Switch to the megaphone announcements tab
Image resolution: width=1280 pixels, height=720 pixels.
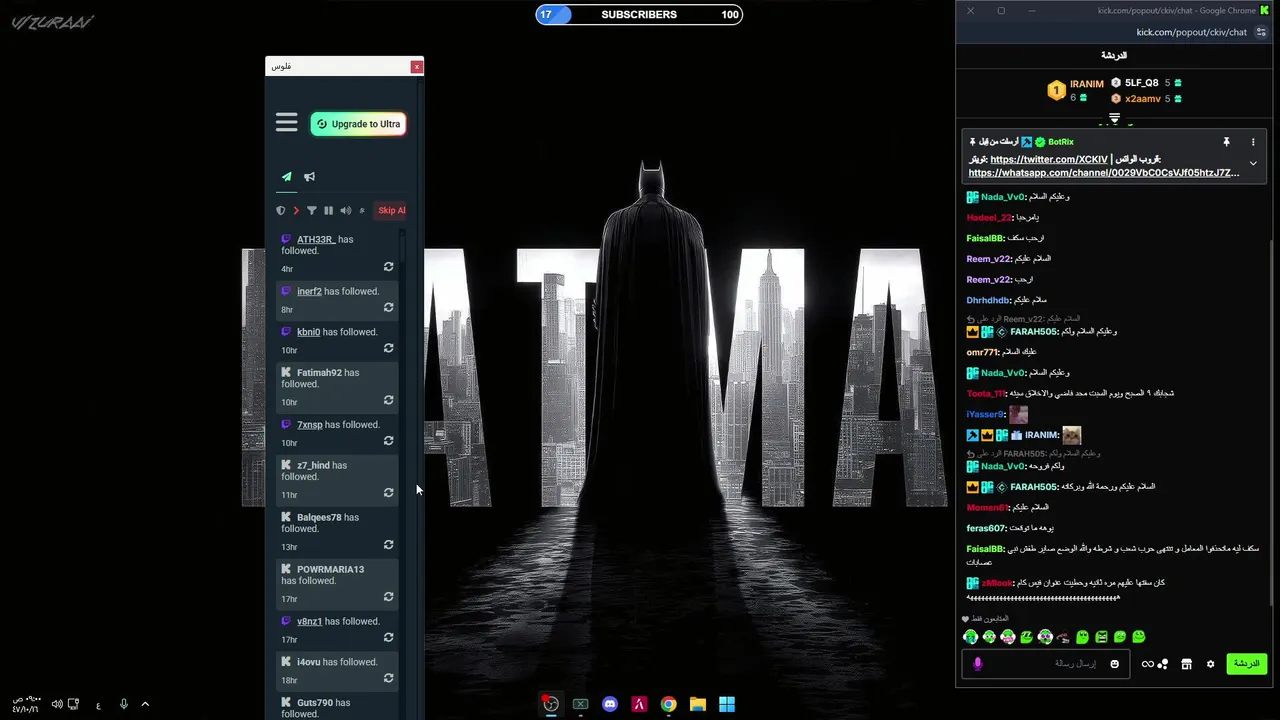tap(309, 177)
